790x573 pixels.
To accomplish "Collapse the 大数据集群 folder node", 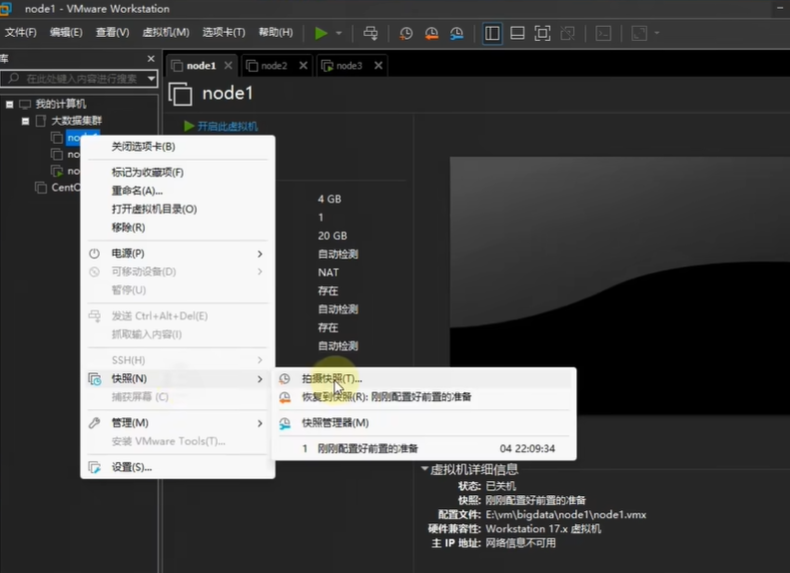I will point(25,121).
